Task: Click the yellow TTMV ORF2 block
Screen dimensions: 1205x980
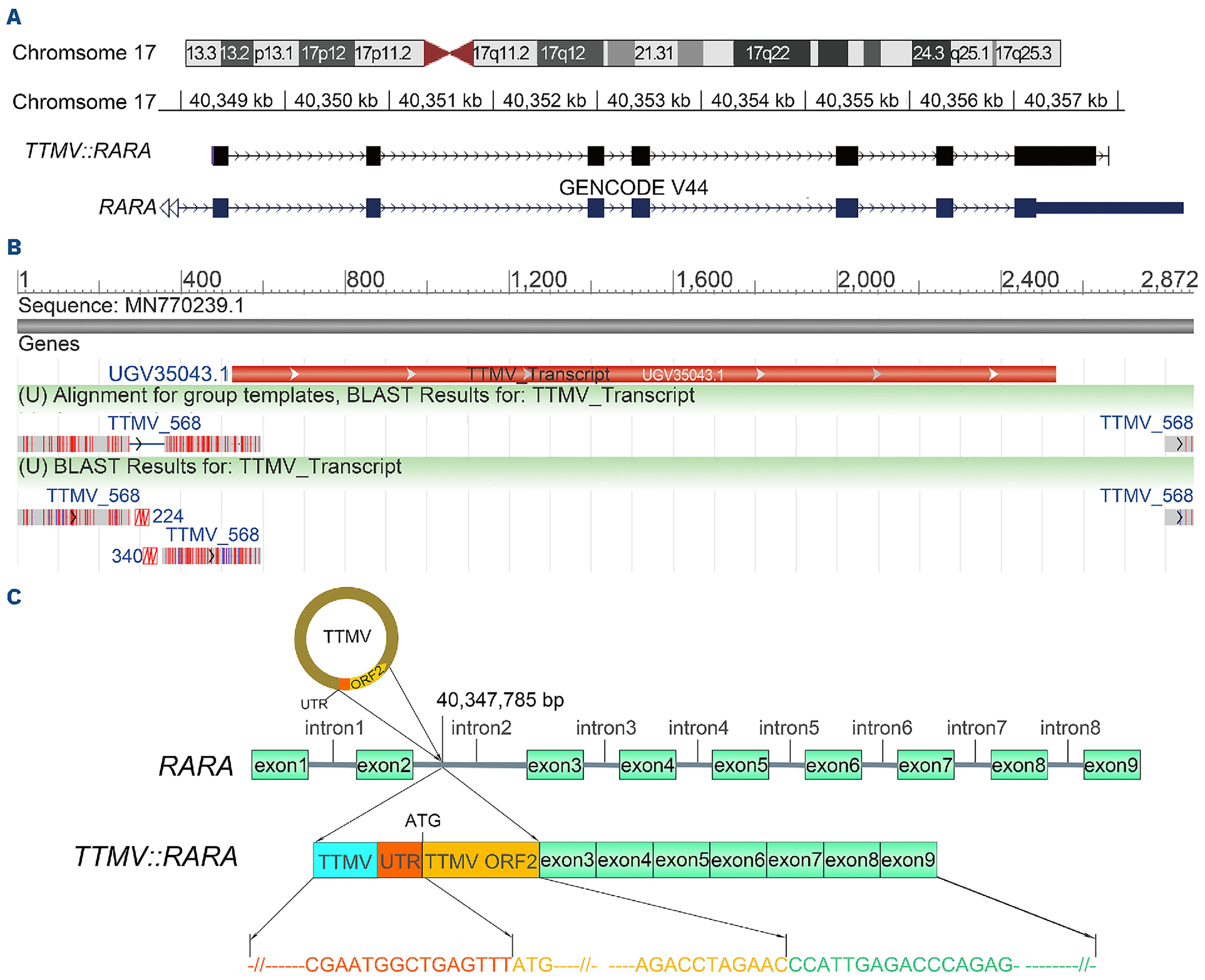Action: click(x=481, y=860)
